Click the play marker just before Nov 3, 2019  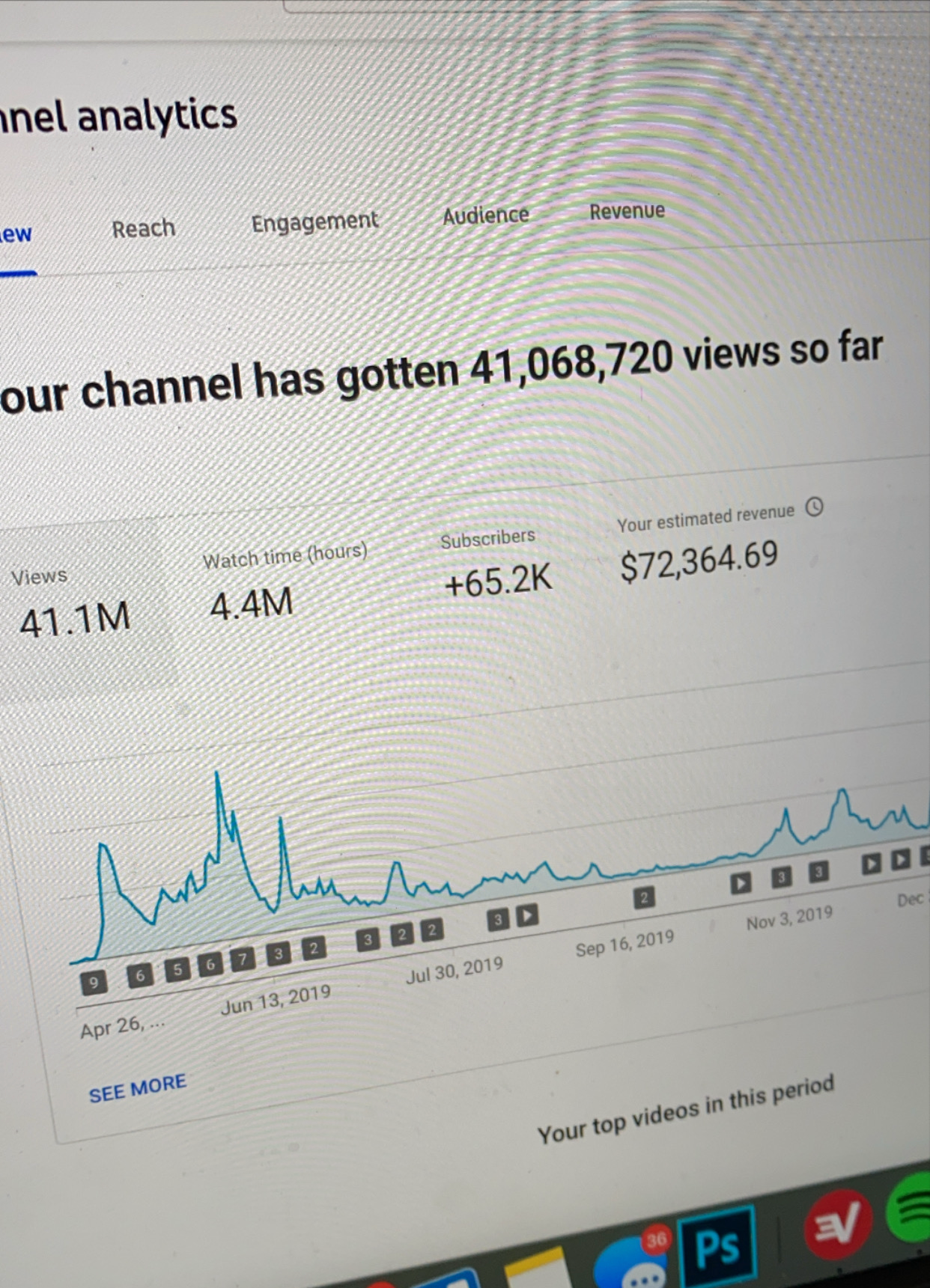[740, 883]
